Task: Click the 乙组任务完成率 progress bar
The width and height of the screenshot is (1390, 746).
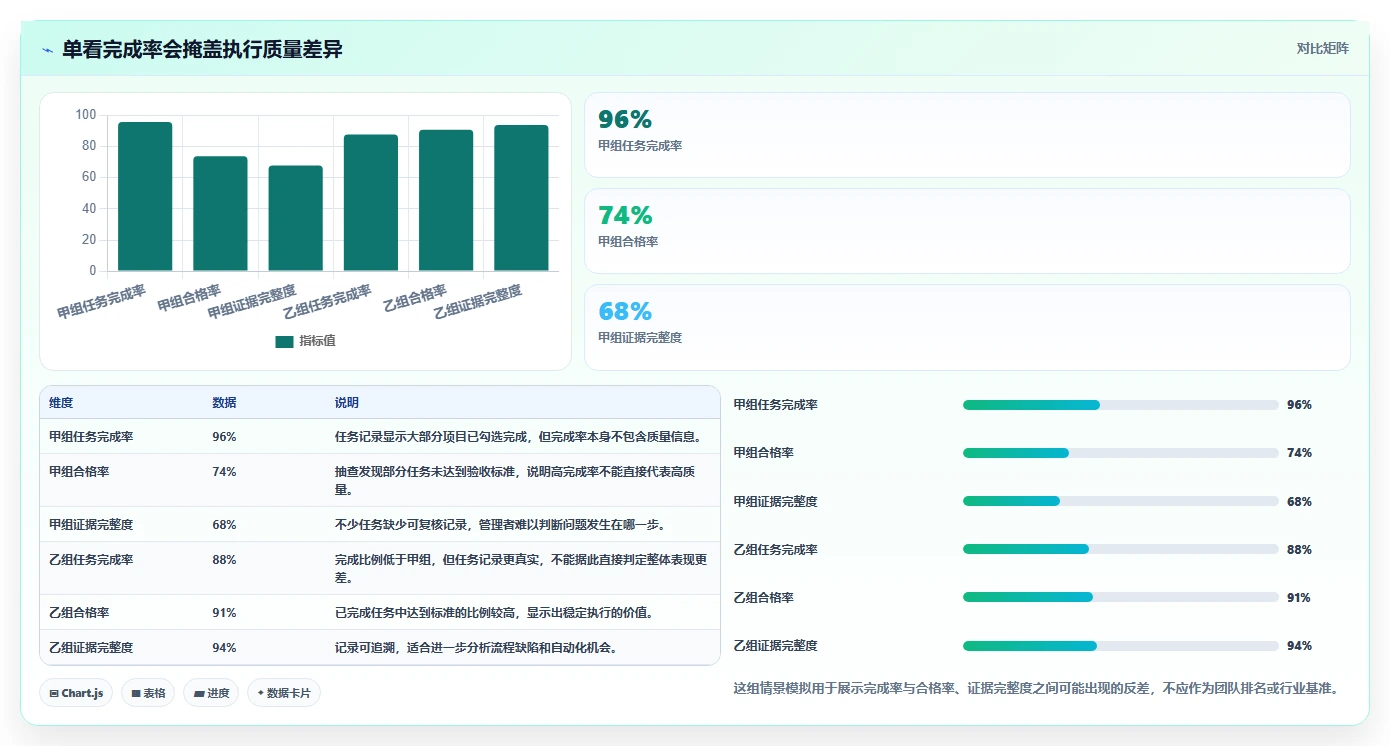Action: (1120, 549)
